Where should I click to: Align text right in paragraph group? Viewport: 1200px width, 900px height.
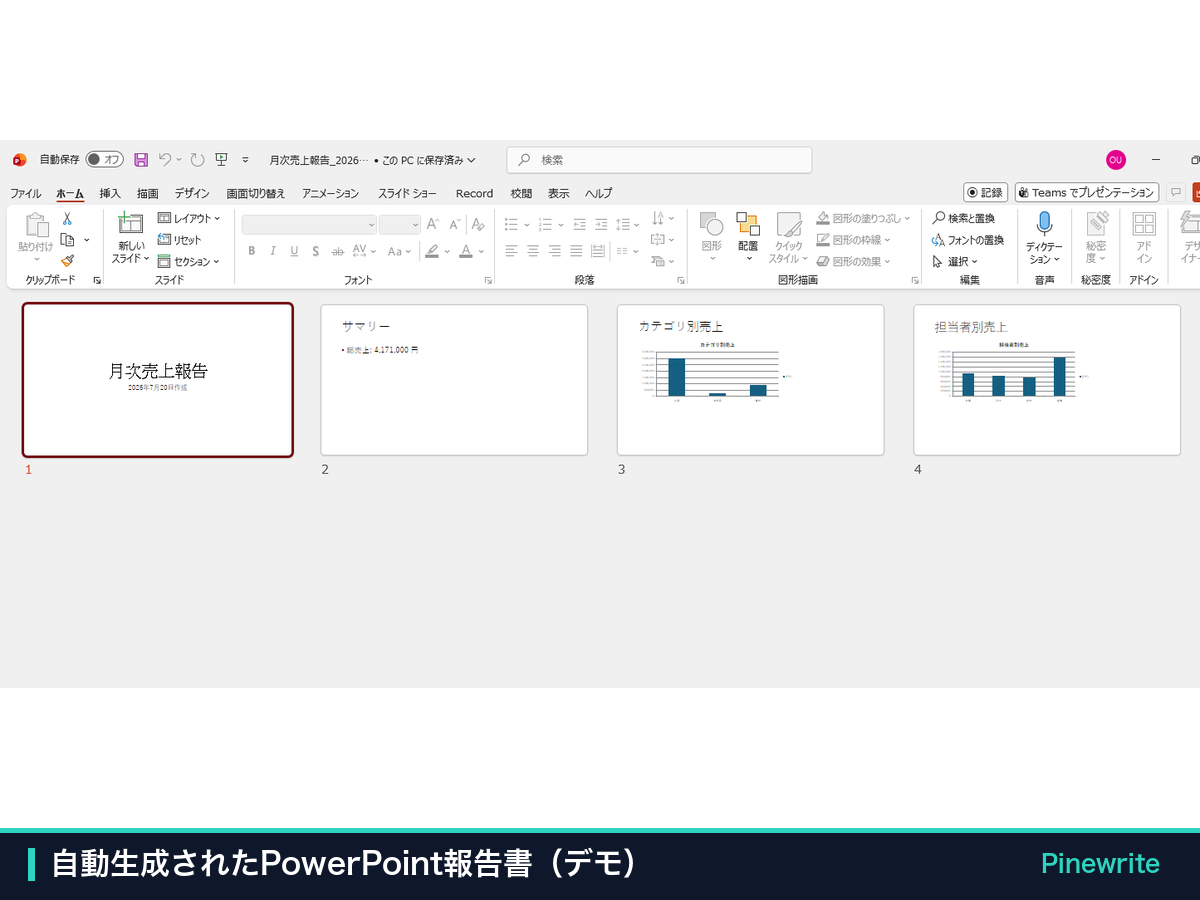pyautogui.click(x=555, y=251)
